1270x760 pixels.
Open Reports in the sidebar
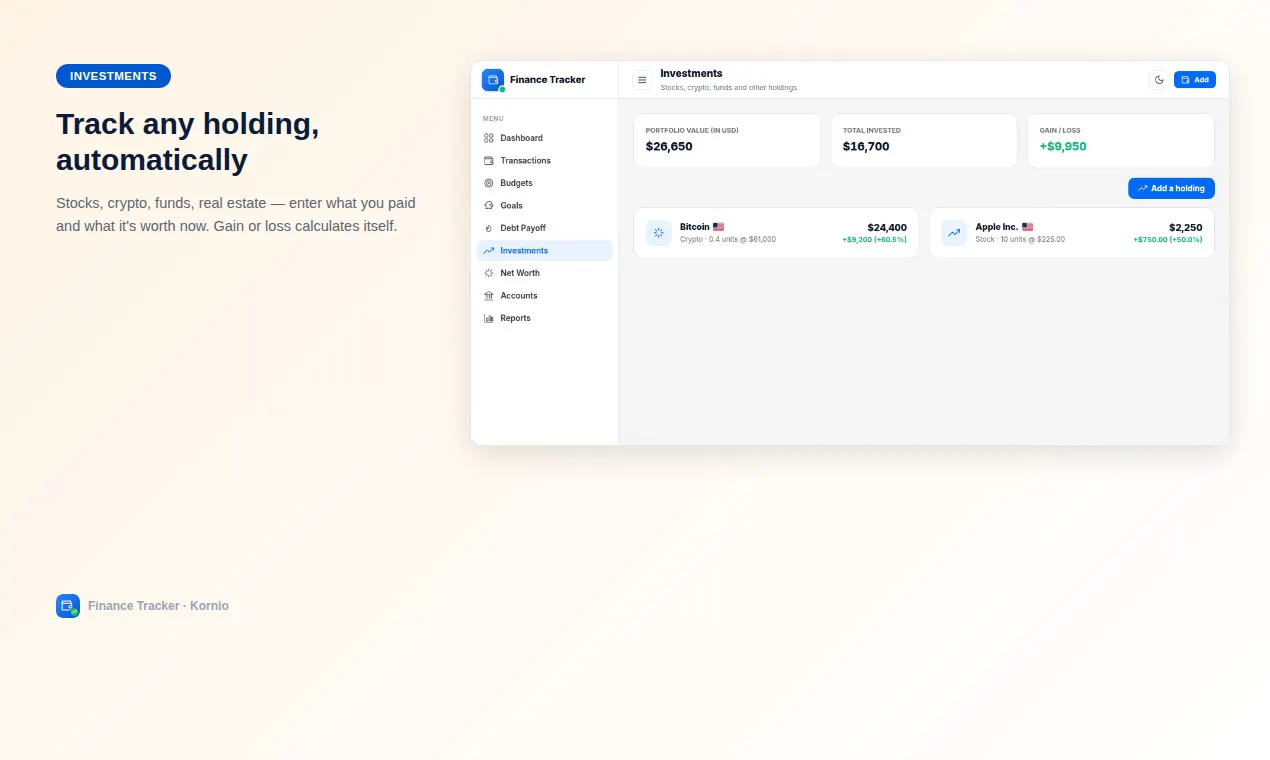[x=544, y=318]
